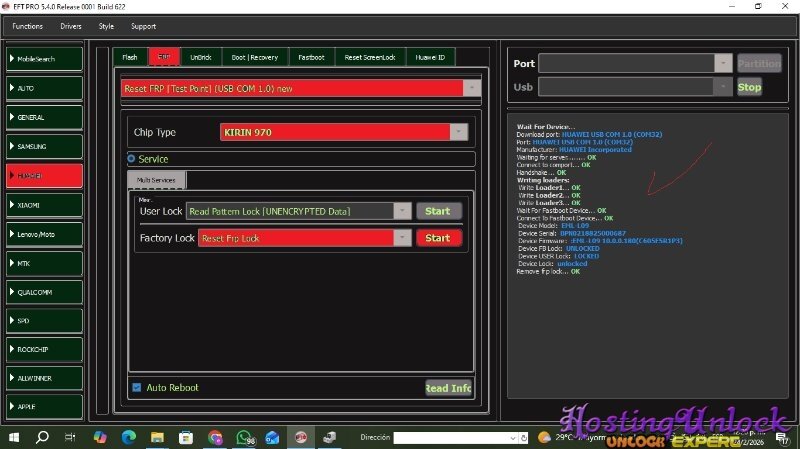
Task: Select the Service radio button
Action: coord(131,159)
